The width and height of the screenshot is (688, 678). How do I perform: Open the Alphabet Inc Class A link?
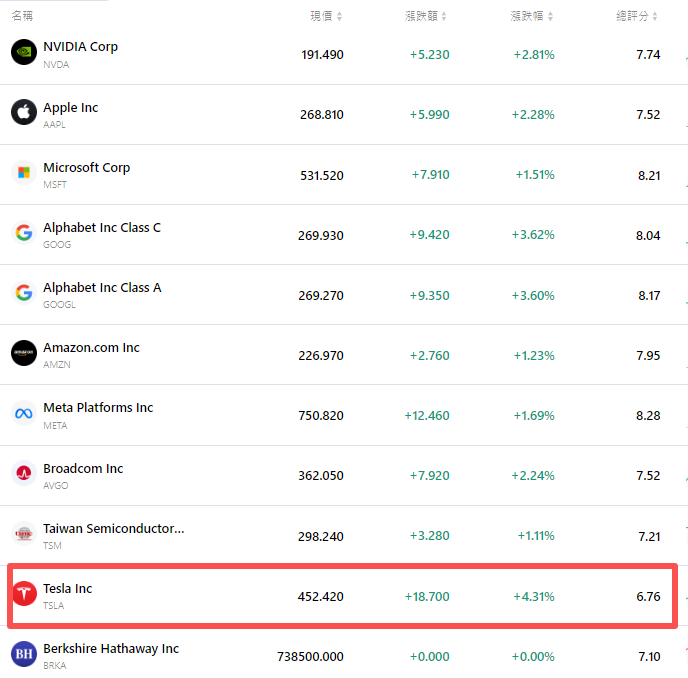click(102, 288)
